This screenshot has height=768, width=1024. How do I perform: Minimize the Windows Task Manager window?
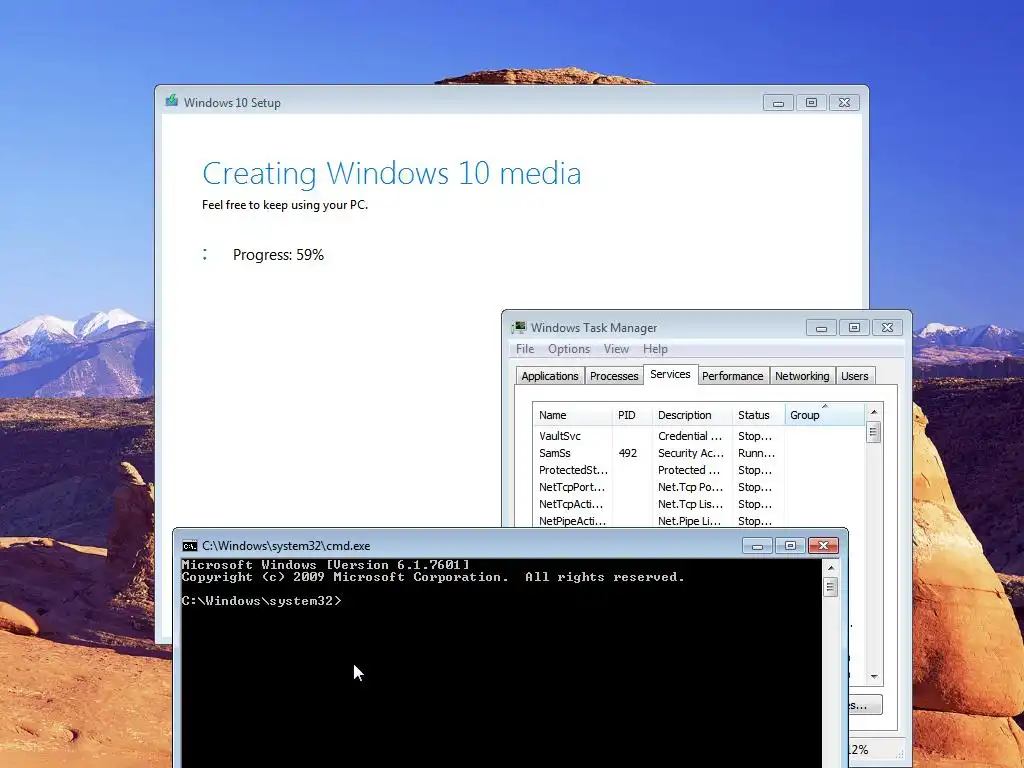[x=822, y=328]
